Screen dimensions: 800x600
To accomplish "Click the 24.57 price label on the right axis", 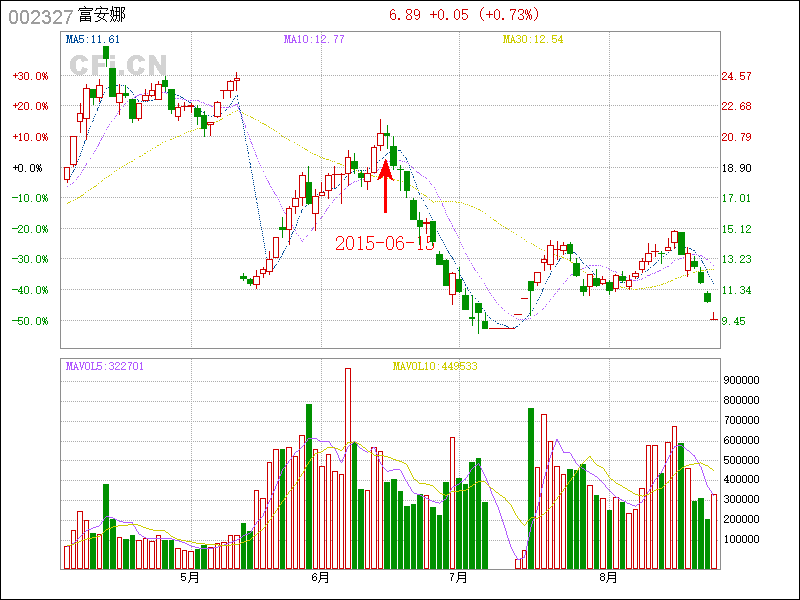I will point(736,76).
